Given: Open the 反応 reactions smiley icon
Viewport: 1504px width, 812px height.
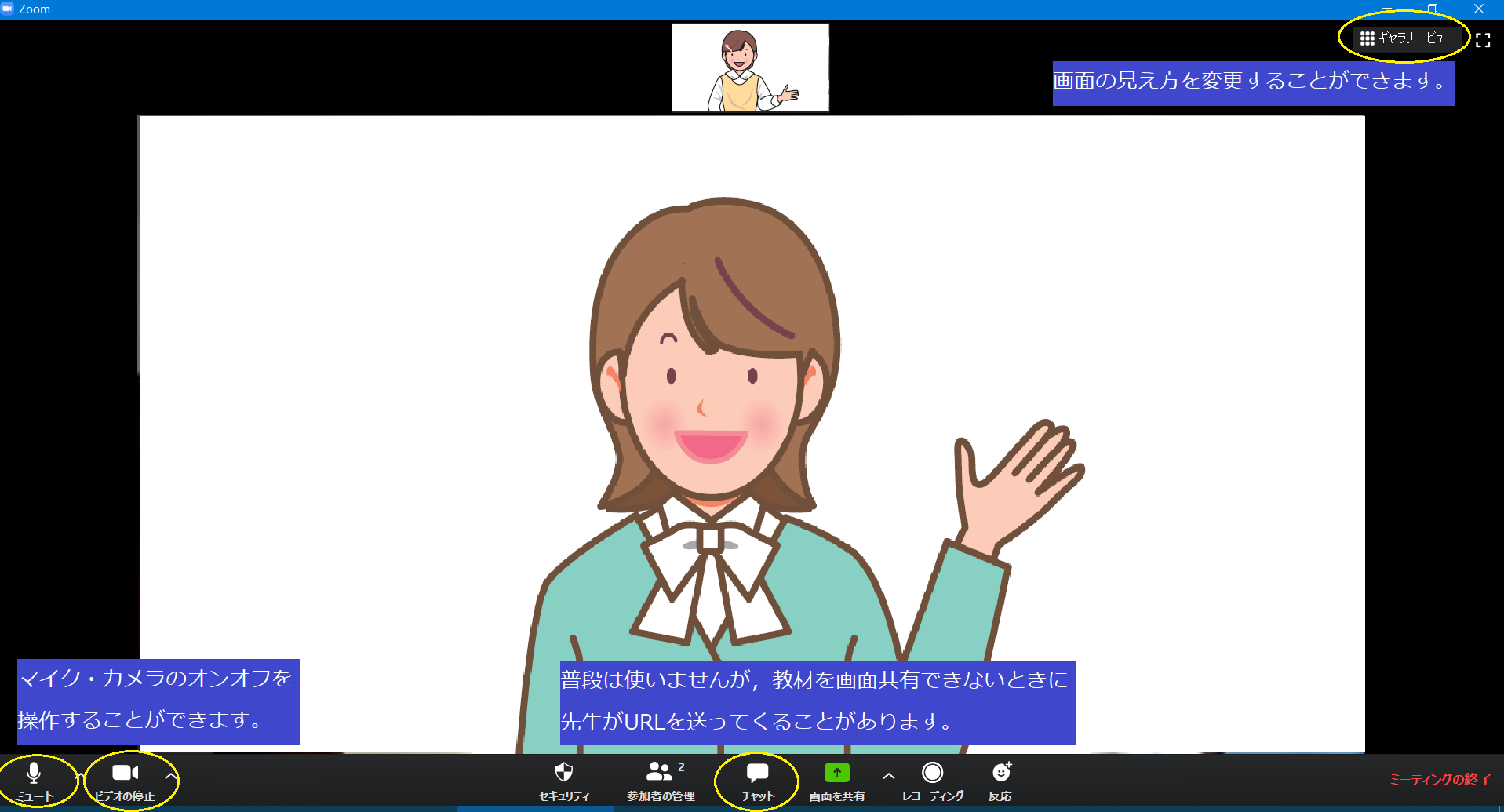Looking at the screenshot, I should [1000, 781].
